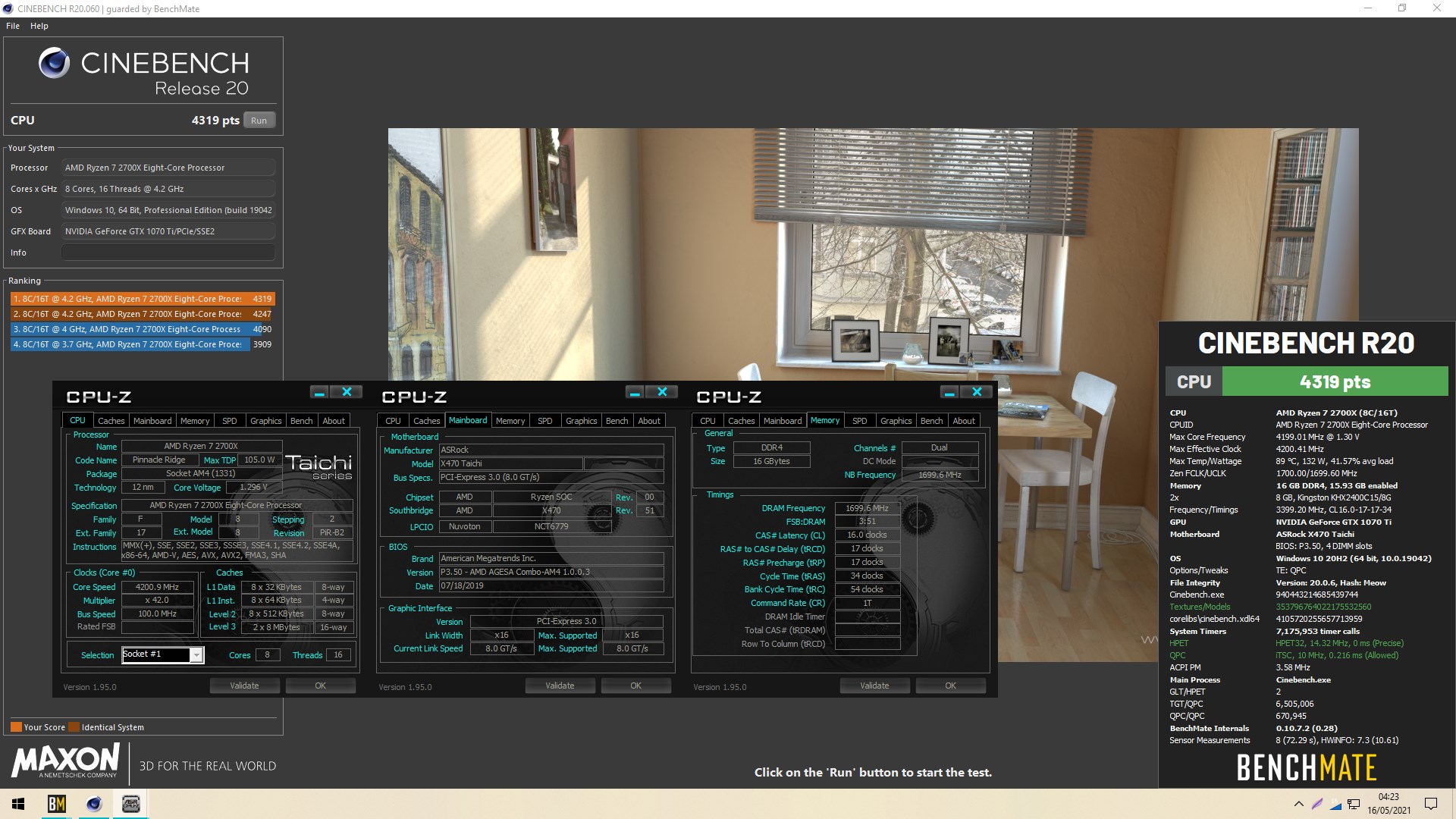Click the HPET timer line in BenchMate
Image resolution: width=1456 pixels, height=819 pixels.
pyautogui.click(x=1285, y=643)
